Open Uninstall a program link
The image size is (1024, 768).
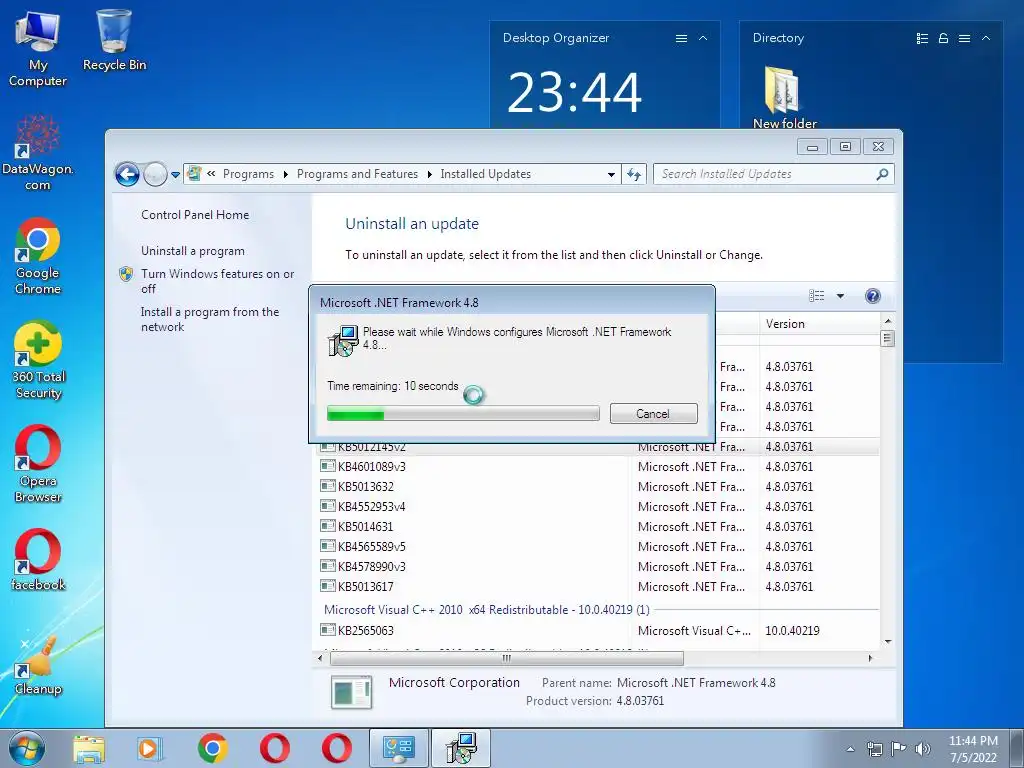point(193,251)
